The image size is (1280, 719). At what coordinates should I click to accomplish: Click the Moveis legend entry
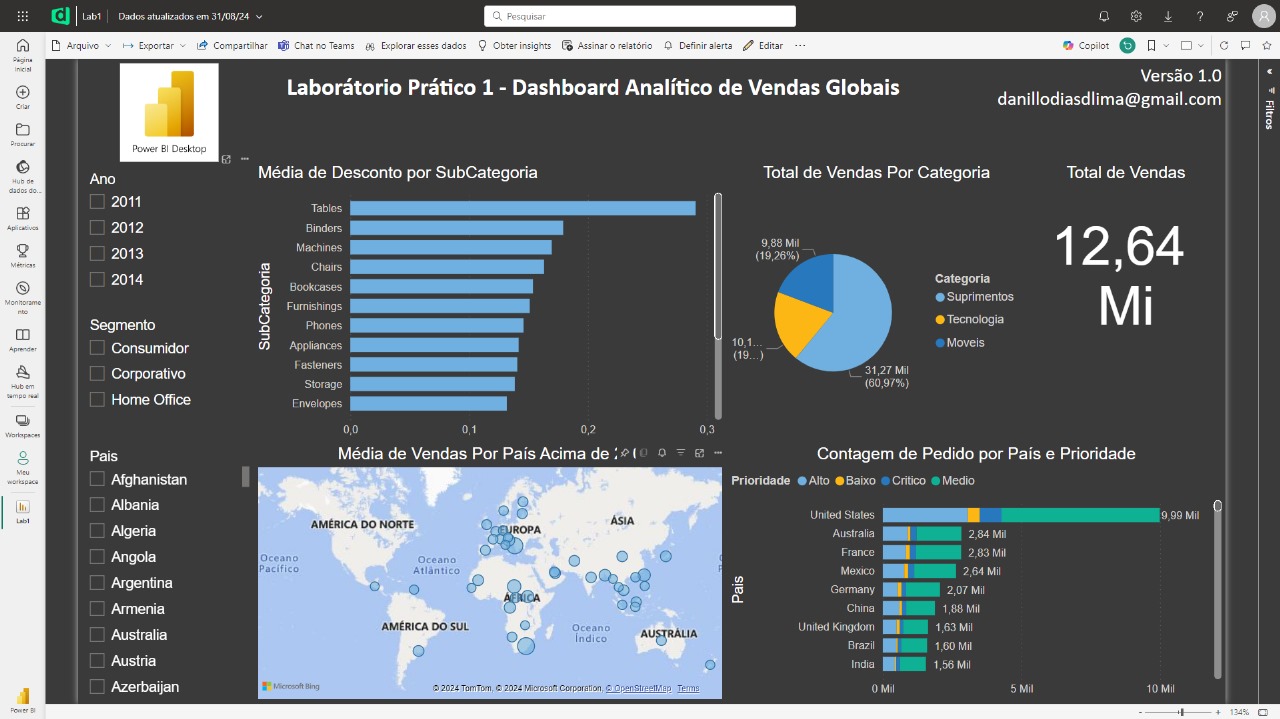[x=960, y=343]
